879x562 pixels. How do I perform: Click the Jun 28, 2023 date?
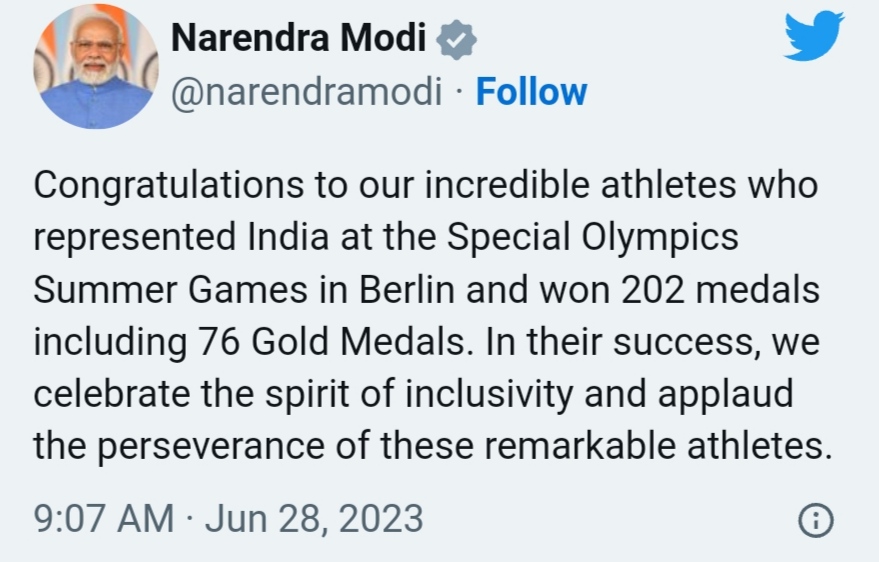[x=314, y=519]
